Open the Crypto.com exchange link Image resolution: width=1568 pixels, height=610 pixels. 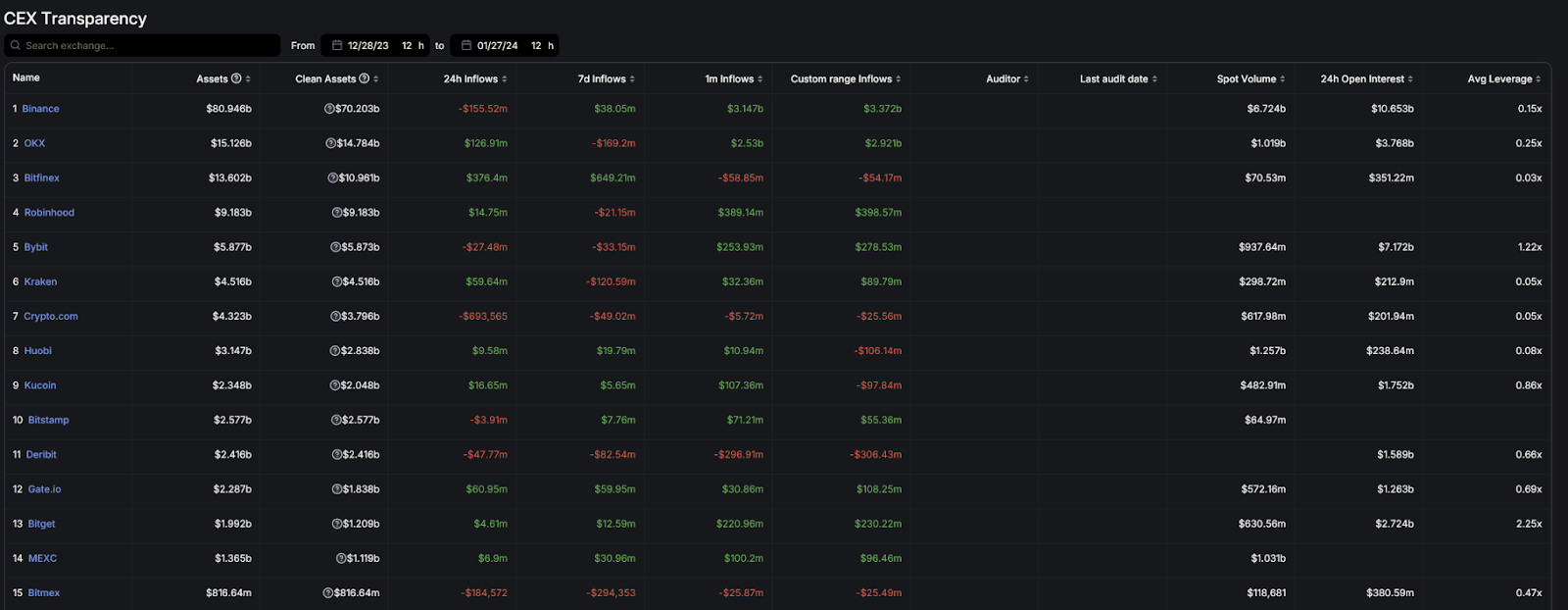pos(51,317)
